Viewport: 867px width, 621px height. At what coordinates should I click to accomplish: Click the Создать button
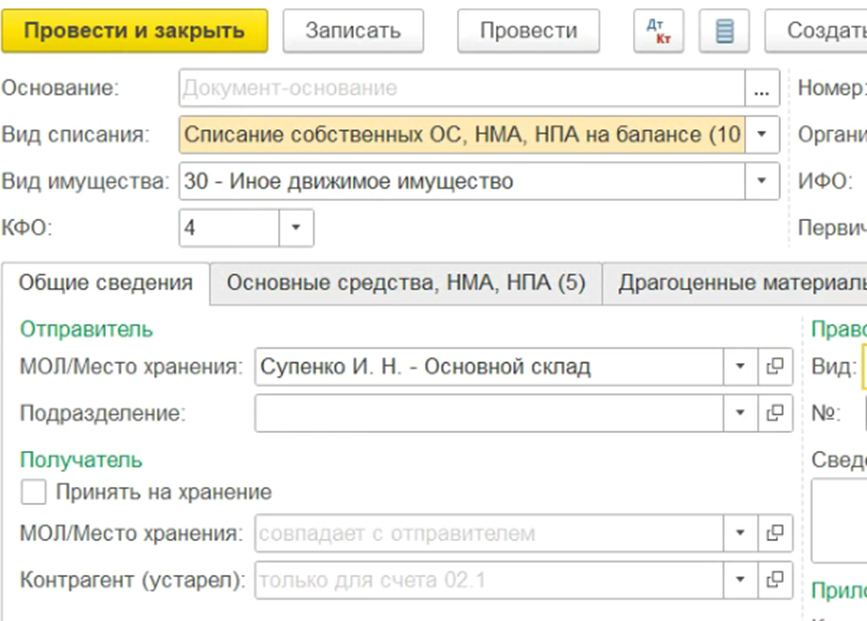(x=816, y=31)
